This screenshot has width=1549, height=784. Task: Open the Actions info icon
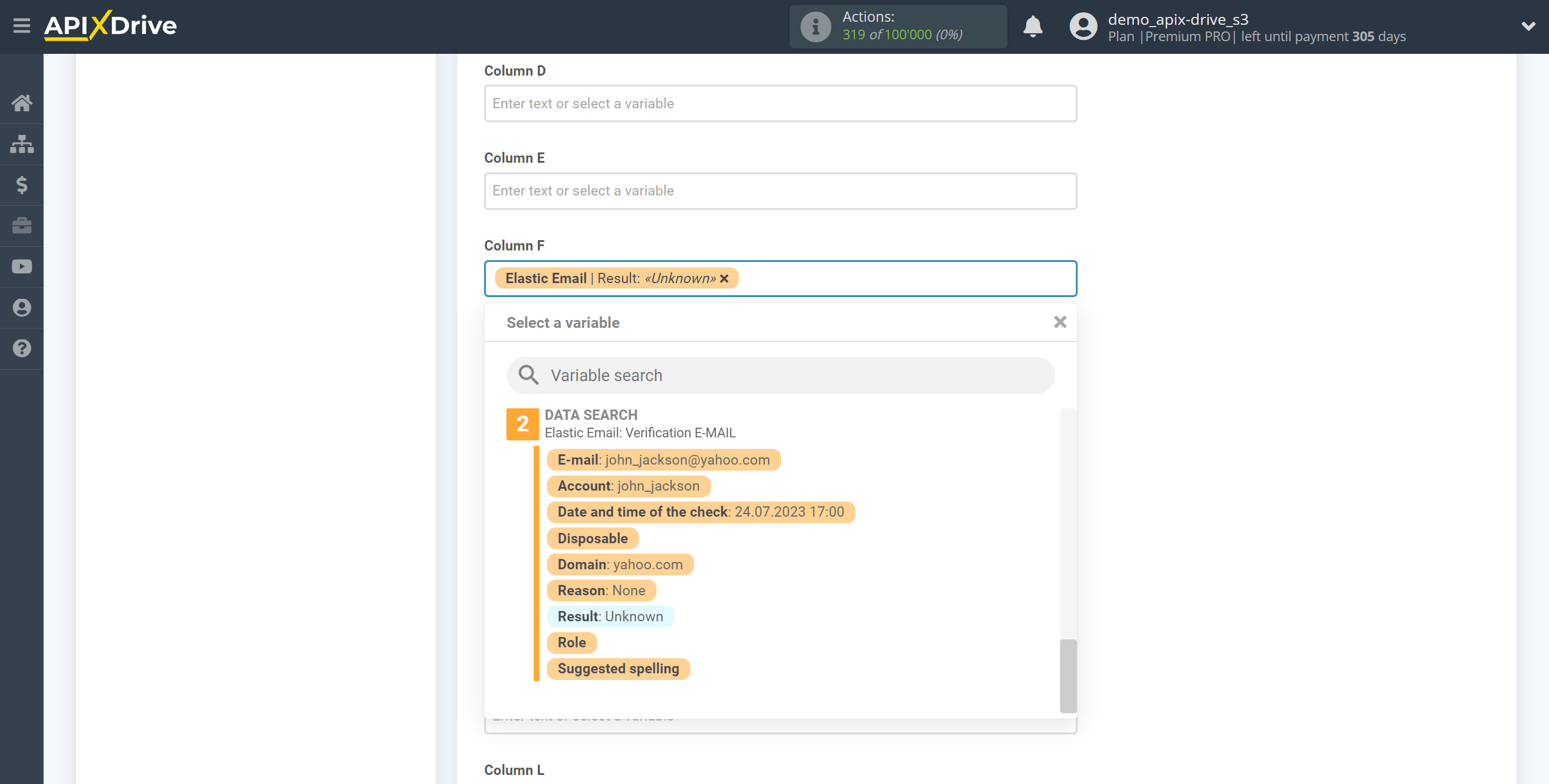tap(816, 27)
